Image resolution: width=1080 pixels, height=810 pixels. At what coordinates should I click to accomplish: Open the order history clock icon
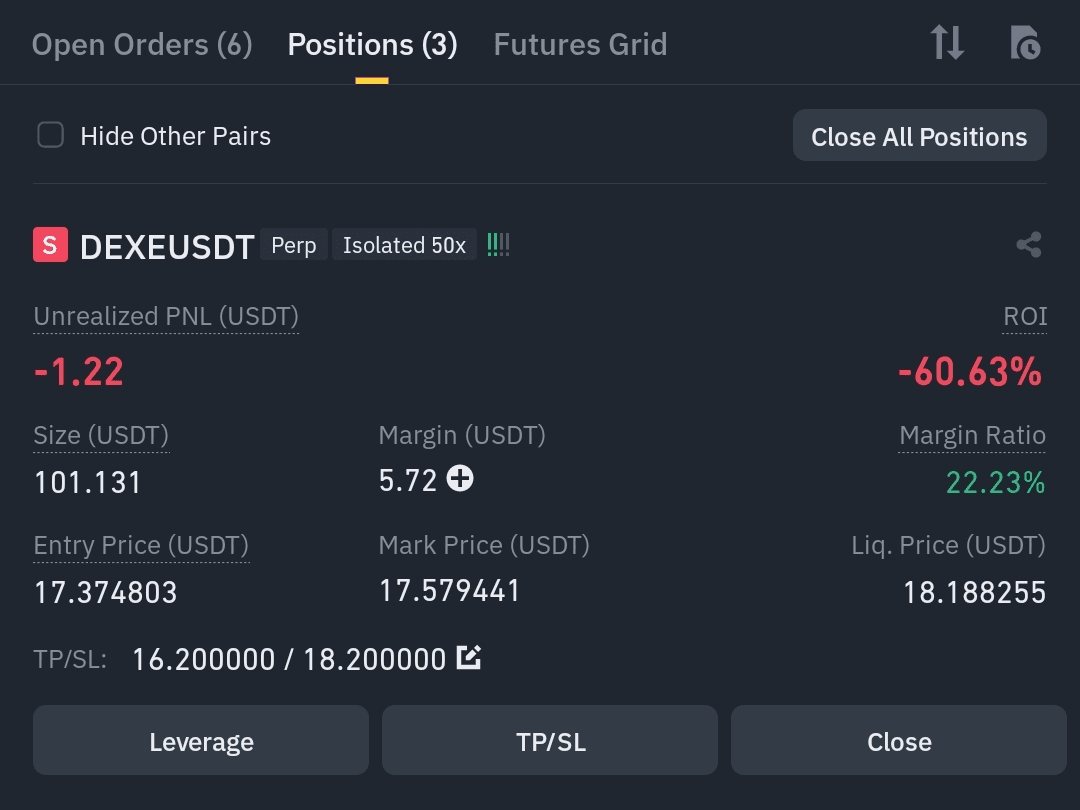pos(1026,43)
